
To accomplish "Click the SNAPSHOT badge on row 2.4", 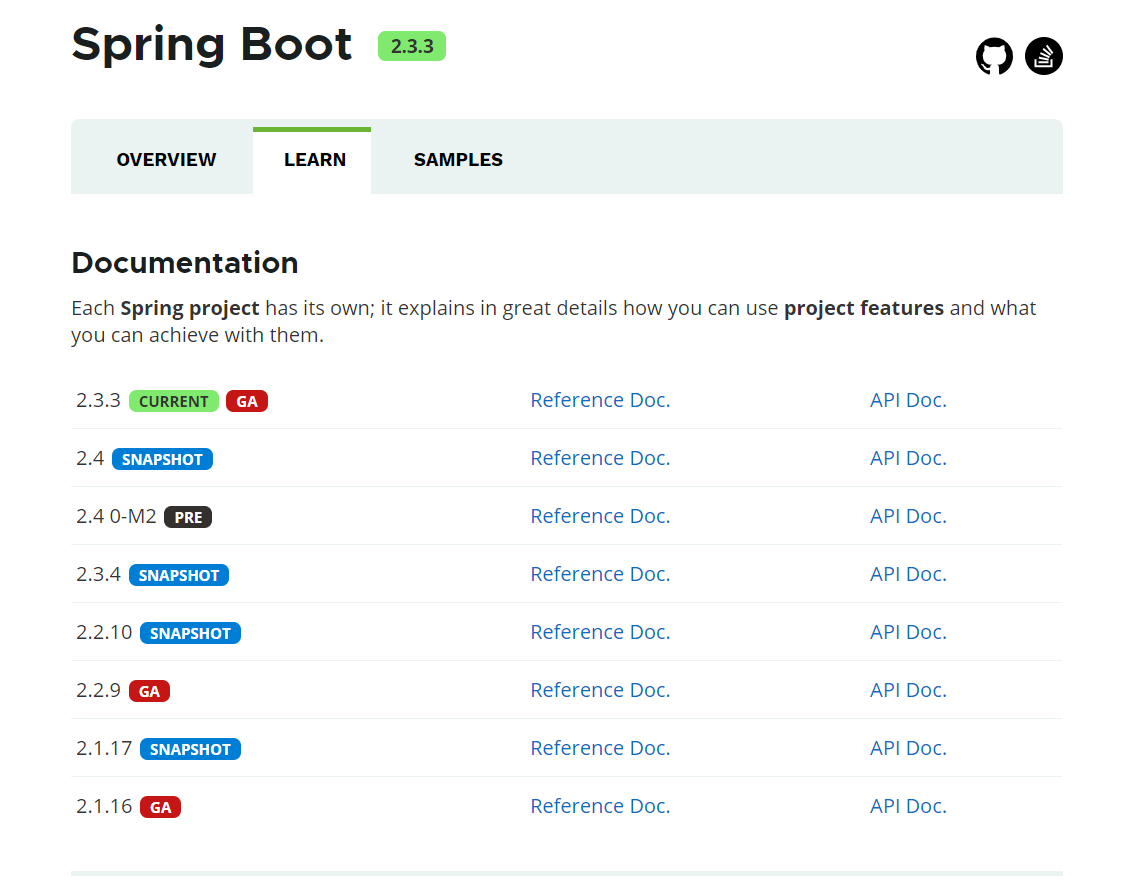I will [x=162, y=459].
